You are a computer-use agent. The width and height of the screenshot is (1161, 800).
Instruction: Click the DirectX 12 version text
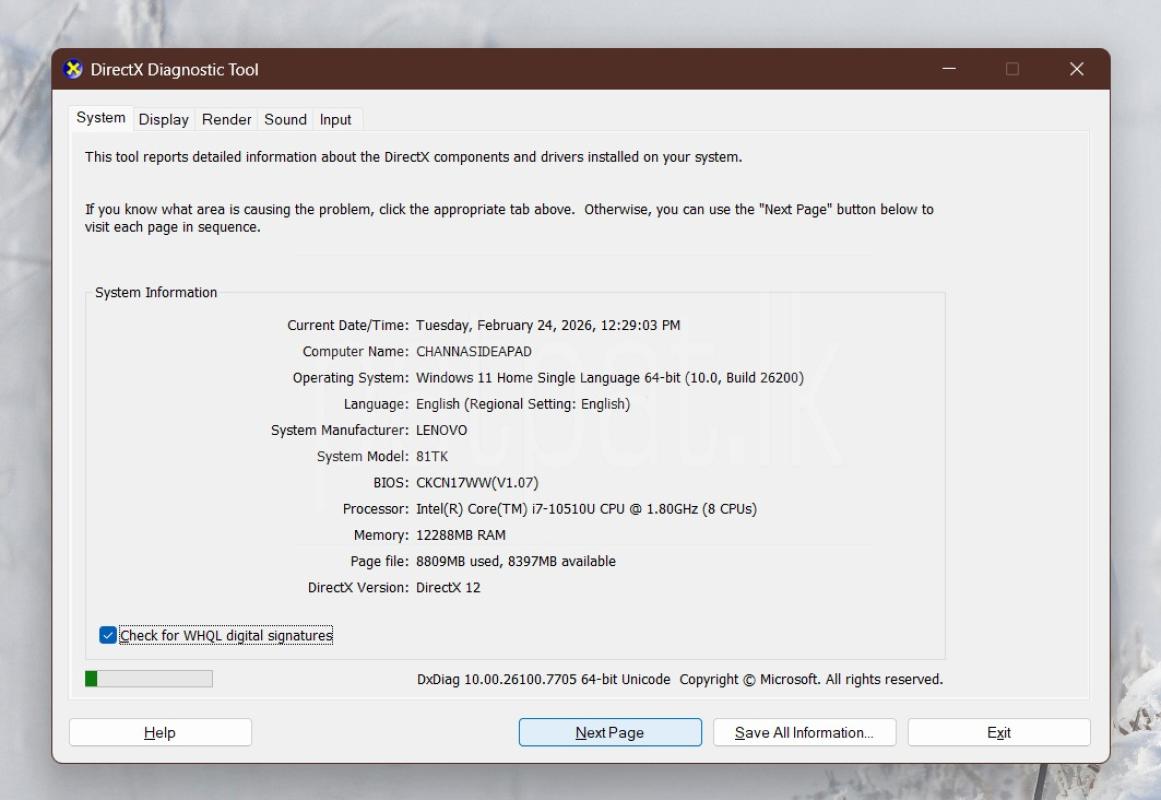point(448,588)
